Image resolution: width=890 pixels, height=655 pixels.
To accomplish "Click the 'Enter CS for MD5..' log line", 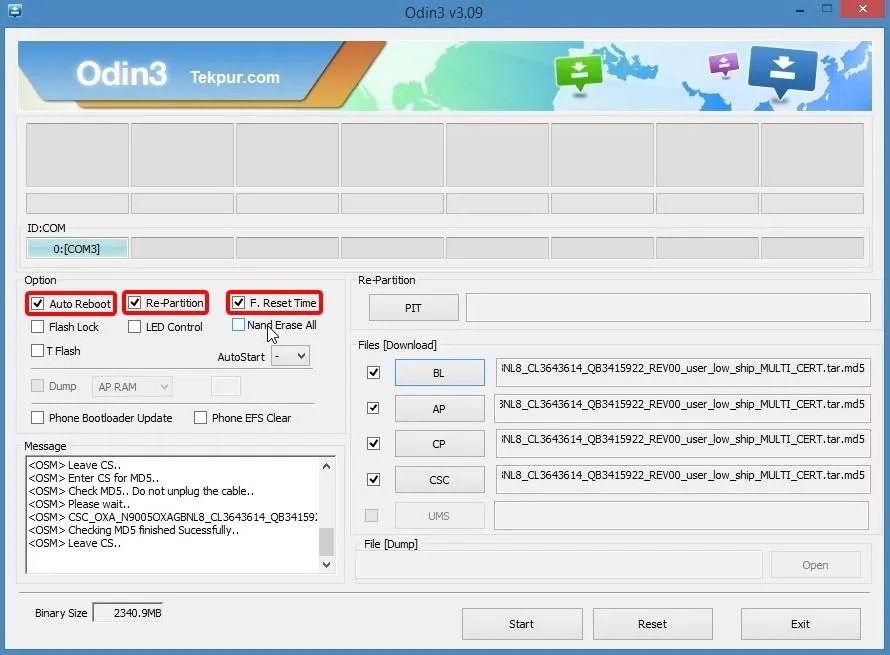I will point(94,478).
